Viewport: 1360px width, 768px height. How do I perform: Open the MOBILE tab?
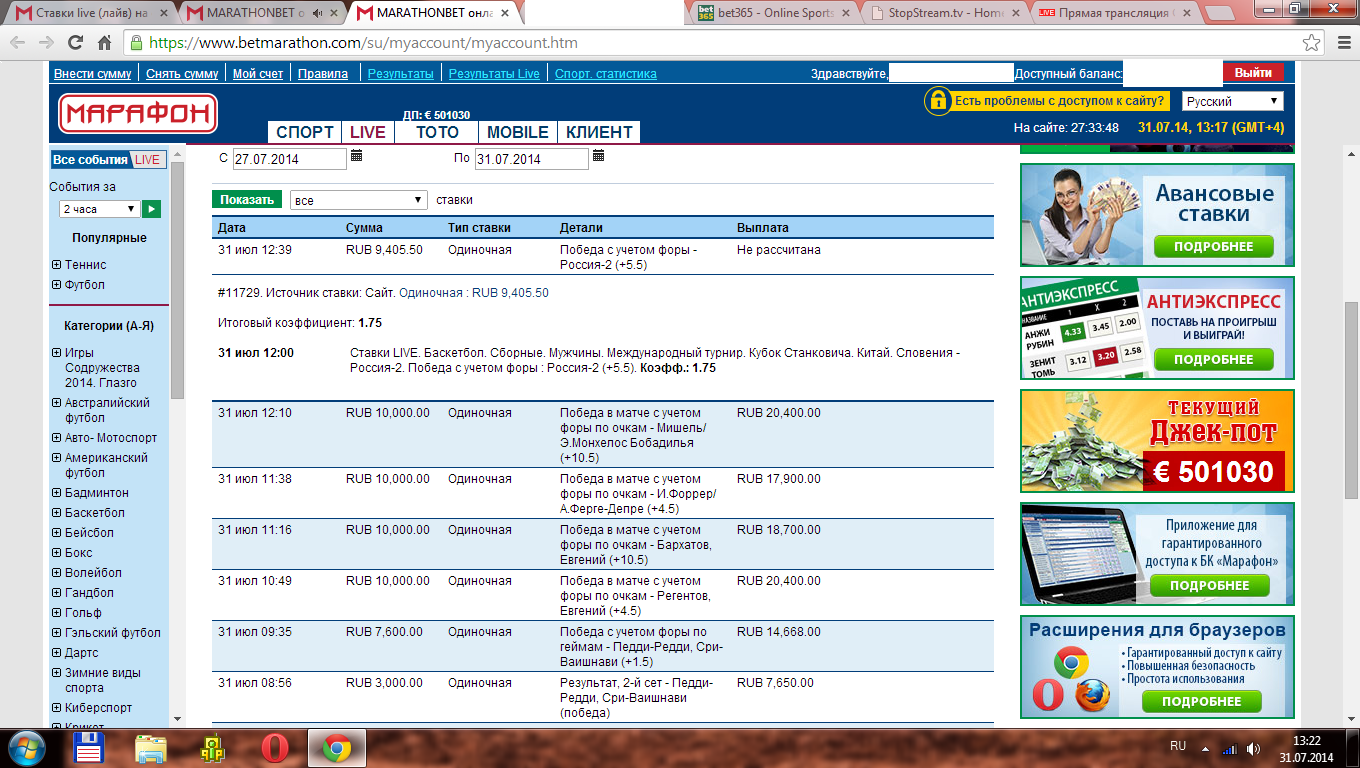tap(518, 132)
